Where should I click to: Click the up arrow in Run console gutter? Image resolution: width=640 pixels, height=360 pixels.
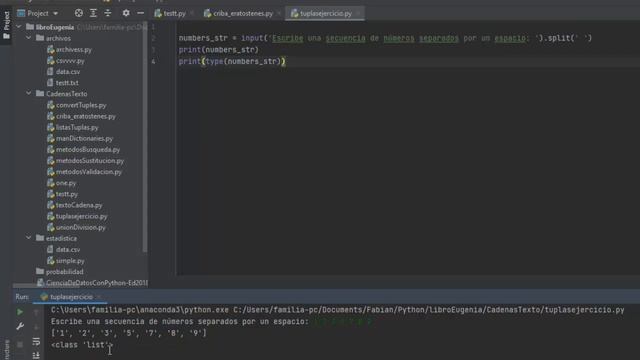(x=36, y=313)
